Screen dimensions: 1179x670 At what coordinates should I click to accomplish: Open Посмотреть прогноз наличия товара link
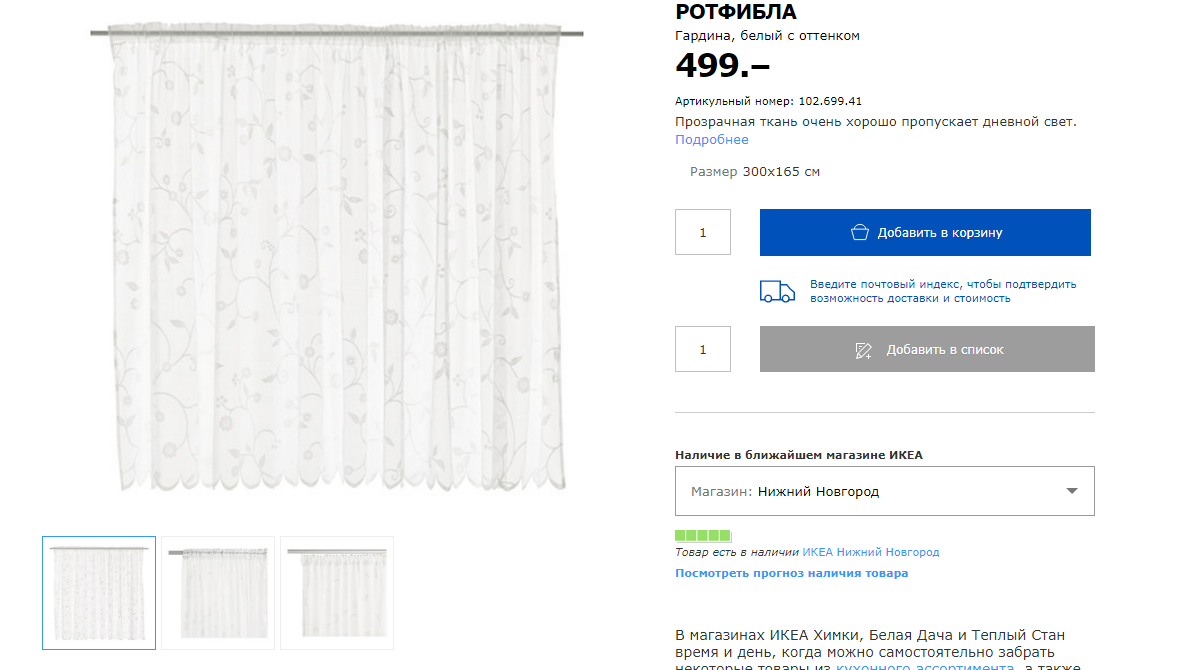[x=791, y=573]
